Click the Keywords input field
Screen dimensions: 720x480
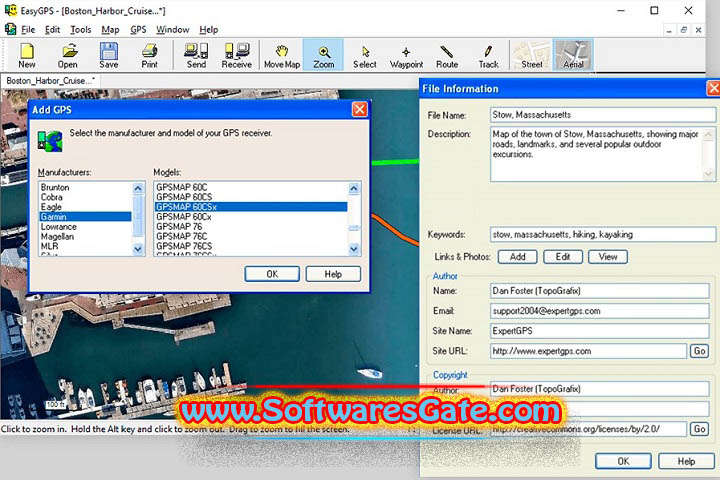click(603, 234)
